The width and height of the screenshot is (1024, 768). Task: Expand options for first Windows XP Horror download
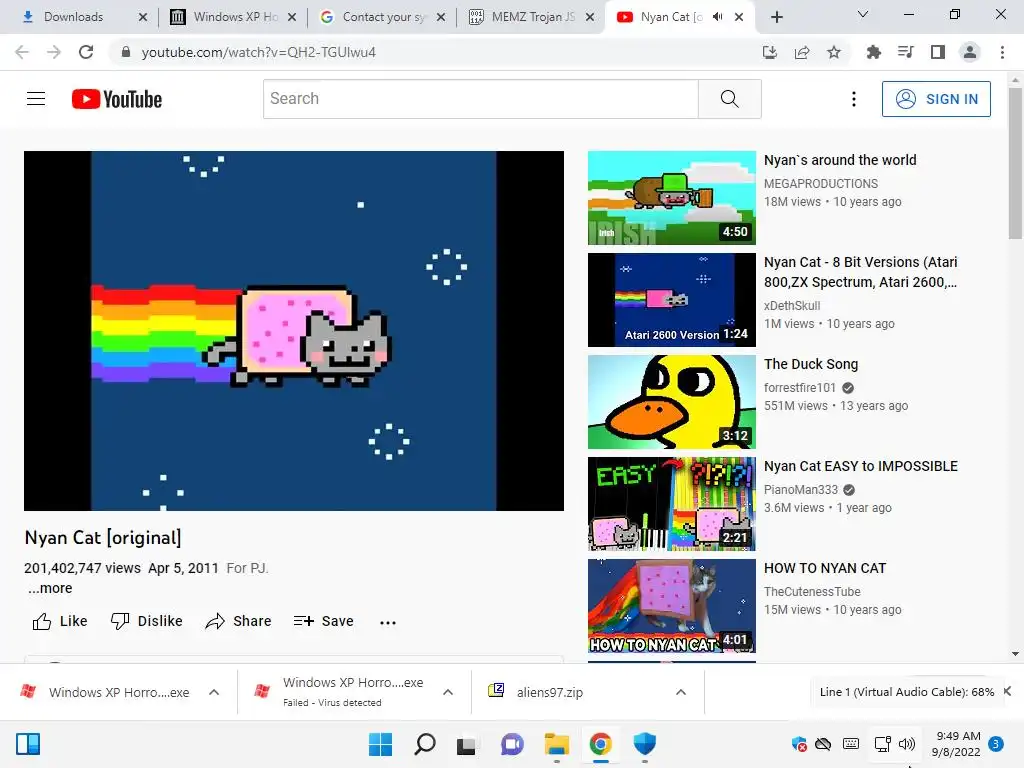[x=214, y=692]
